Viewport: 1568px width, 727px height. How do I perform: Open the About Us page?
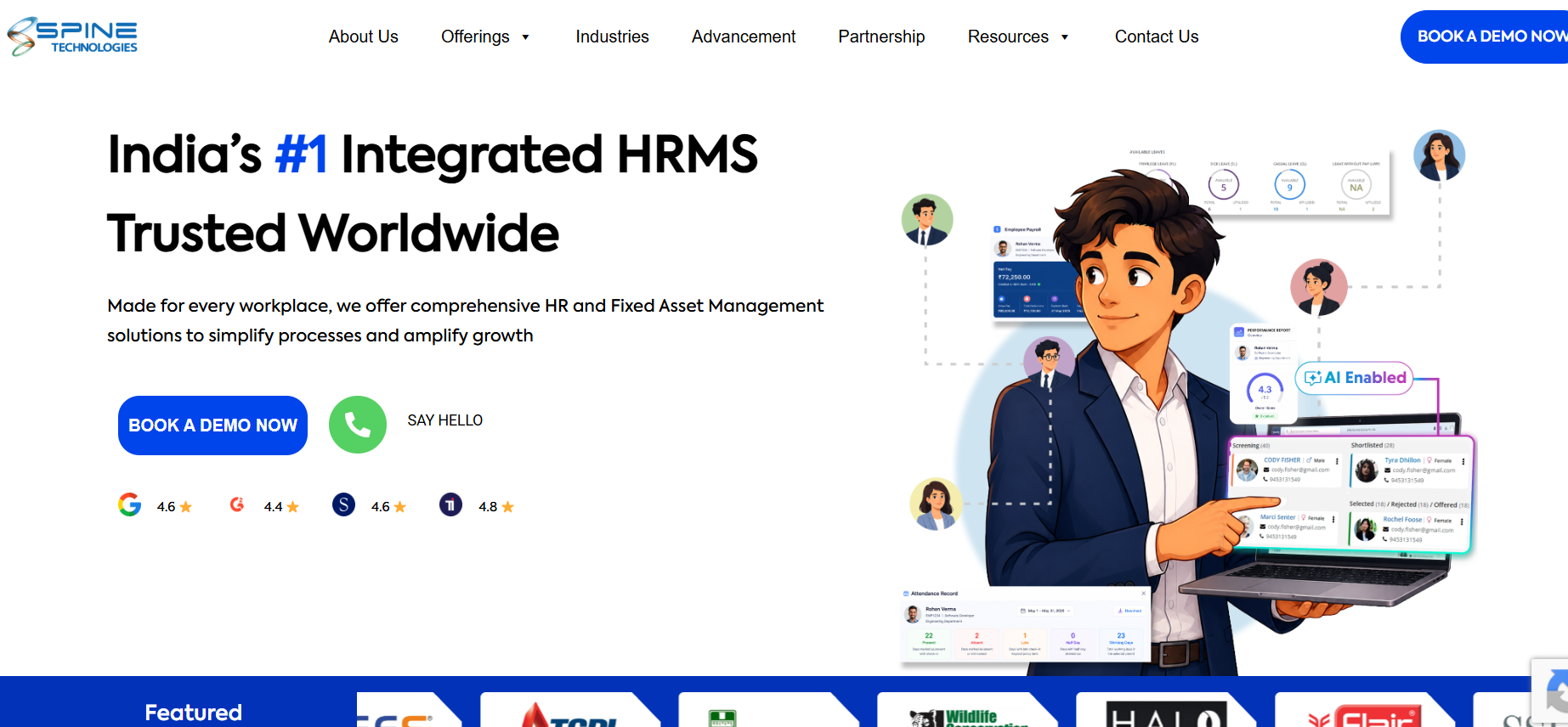point(364,37)
